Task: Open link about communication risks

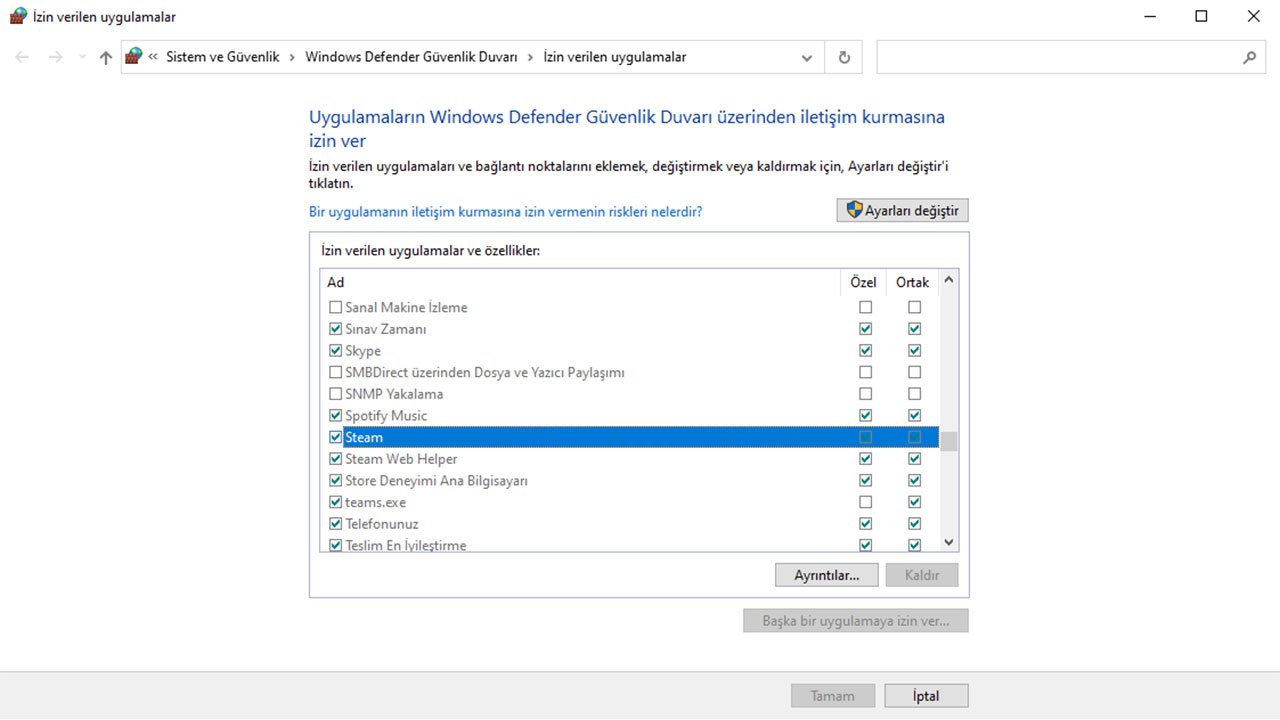Action: 505,212
